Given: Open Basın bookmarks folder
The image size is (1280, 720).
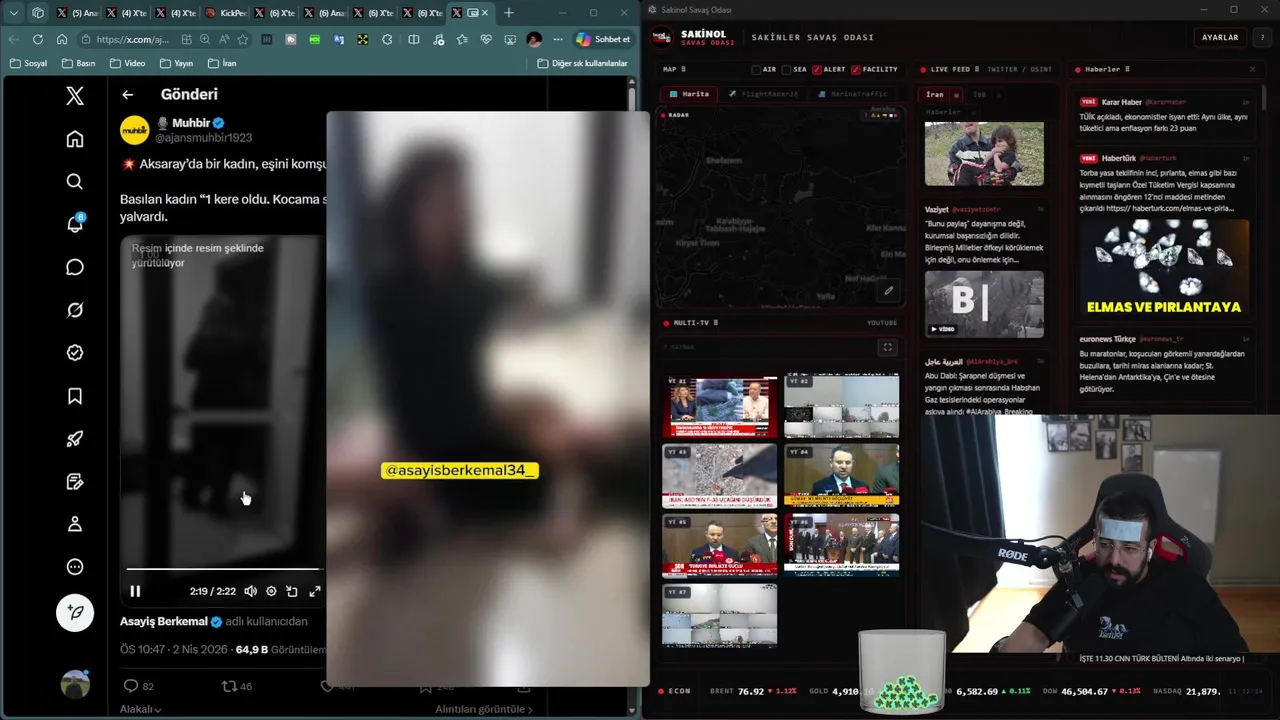Looking at the screenshot, I should point(79,63).
